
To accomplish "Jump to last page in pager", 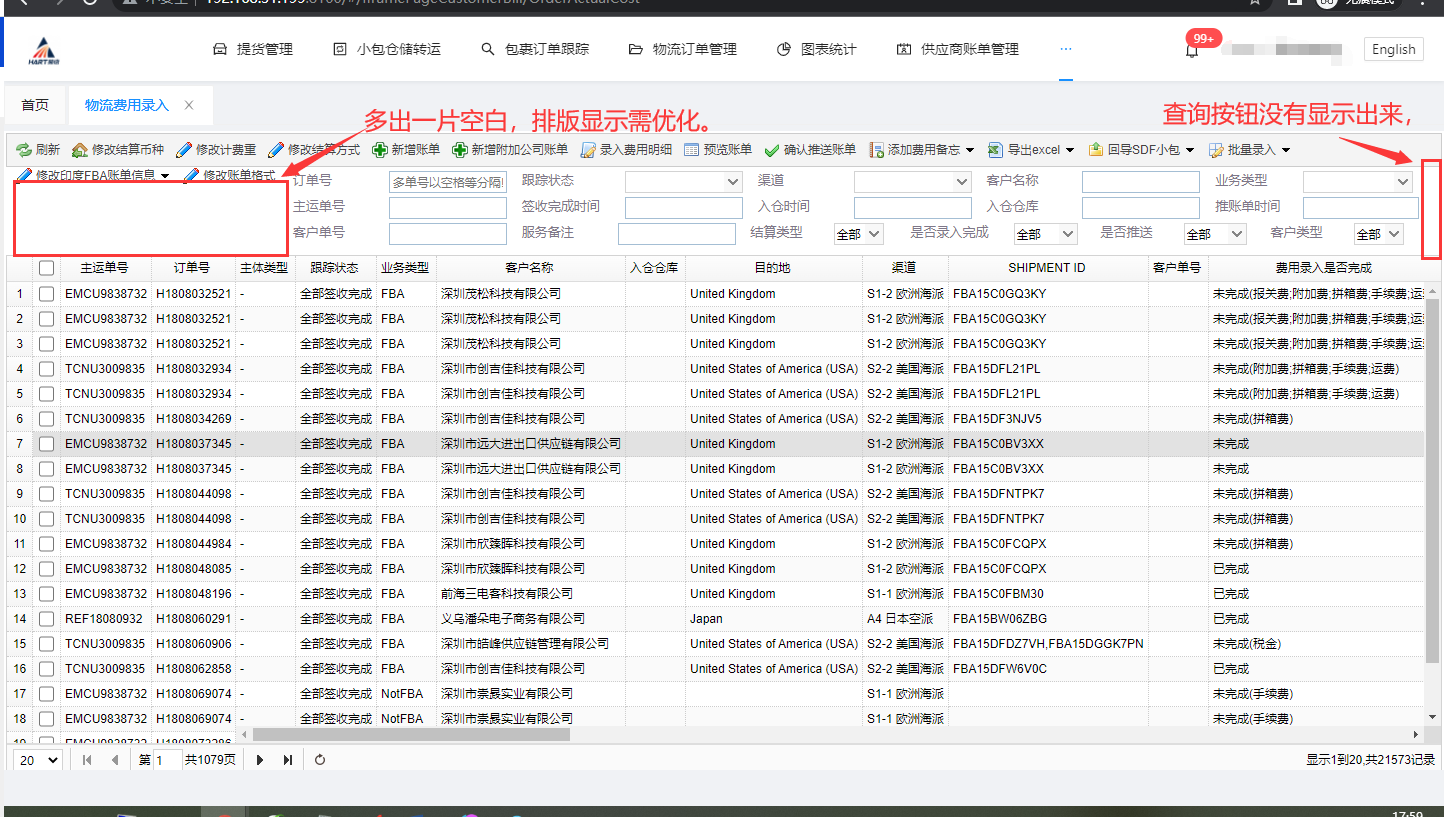I will (288, 760).
